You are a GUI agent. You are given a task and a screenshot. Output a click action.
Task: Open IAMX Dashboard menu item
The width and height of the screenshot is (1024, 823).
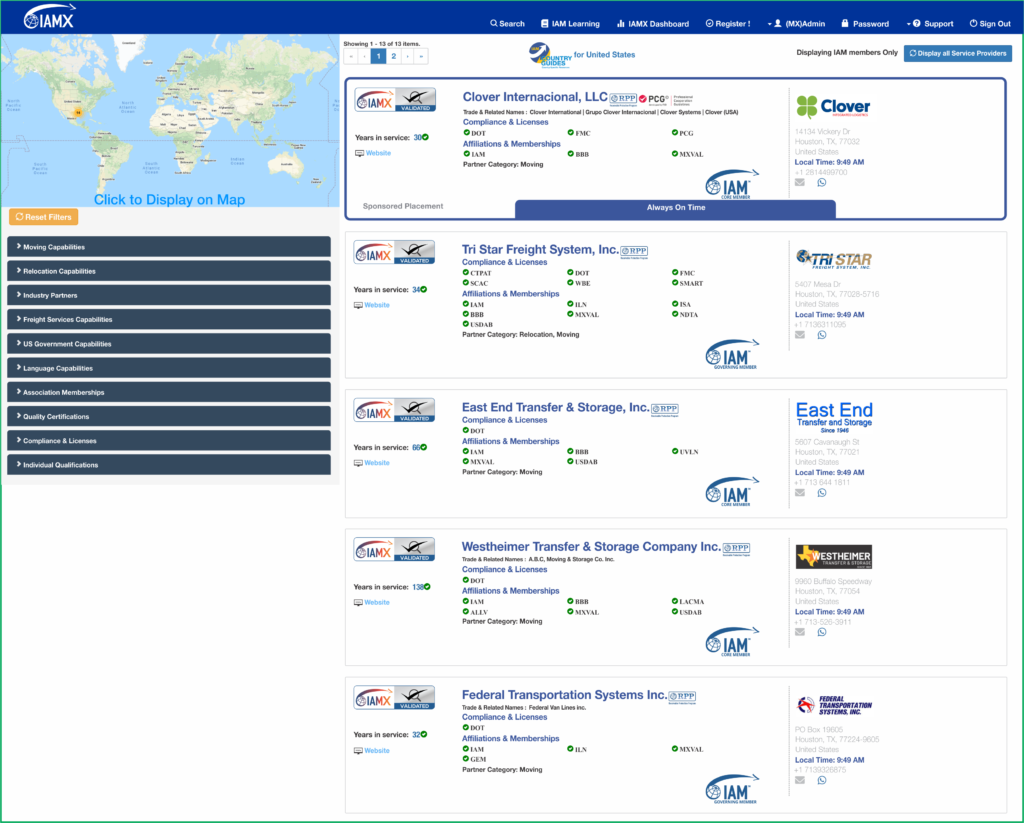652,24
